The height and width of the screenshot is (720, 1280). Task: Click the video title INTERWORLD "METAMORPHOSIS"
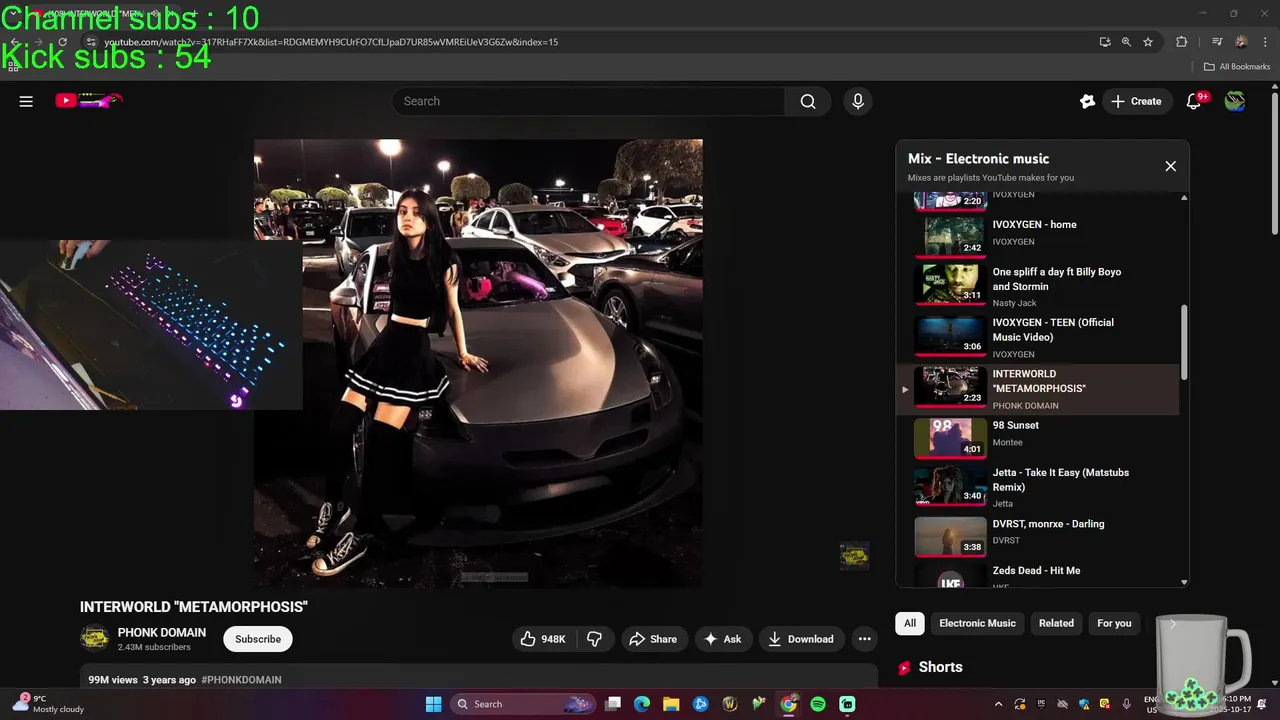click(x=194, y=607)
